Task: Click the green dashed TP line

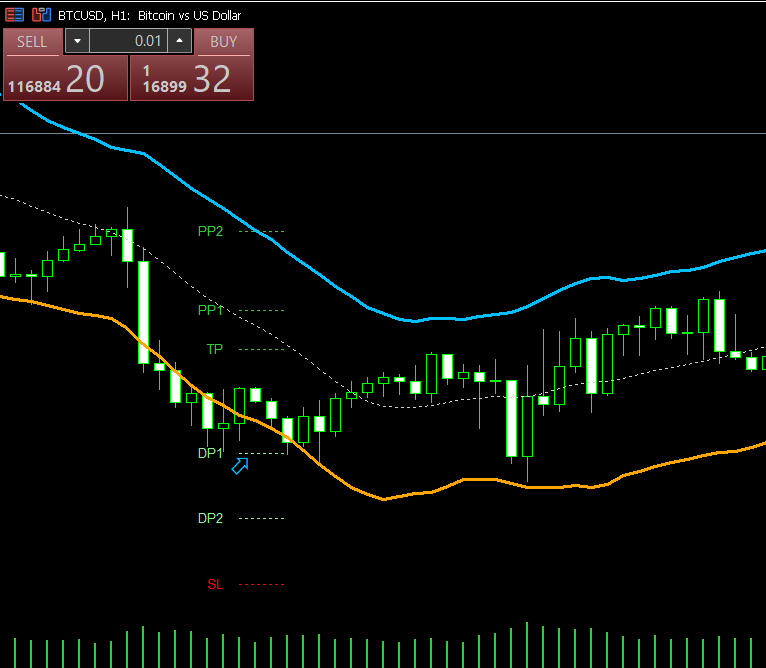Action: coord(262,349)
